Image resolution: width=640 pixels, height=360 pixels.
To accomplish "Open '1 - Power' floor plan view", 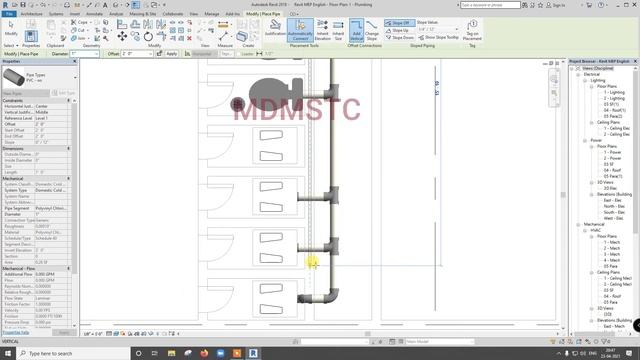I will point(612,152).
